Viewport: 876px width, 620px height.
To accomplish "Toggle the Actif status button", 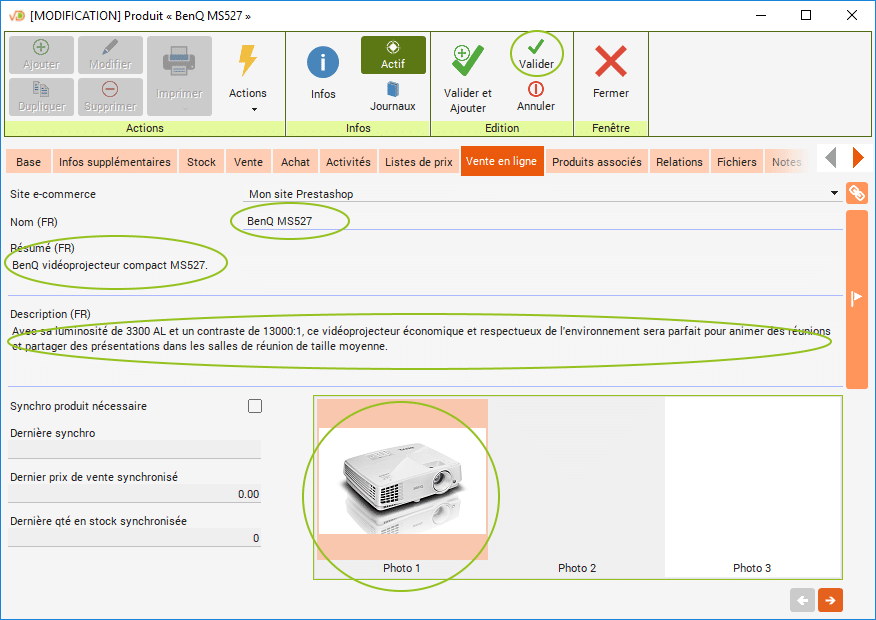I will (x=393, y=54).
